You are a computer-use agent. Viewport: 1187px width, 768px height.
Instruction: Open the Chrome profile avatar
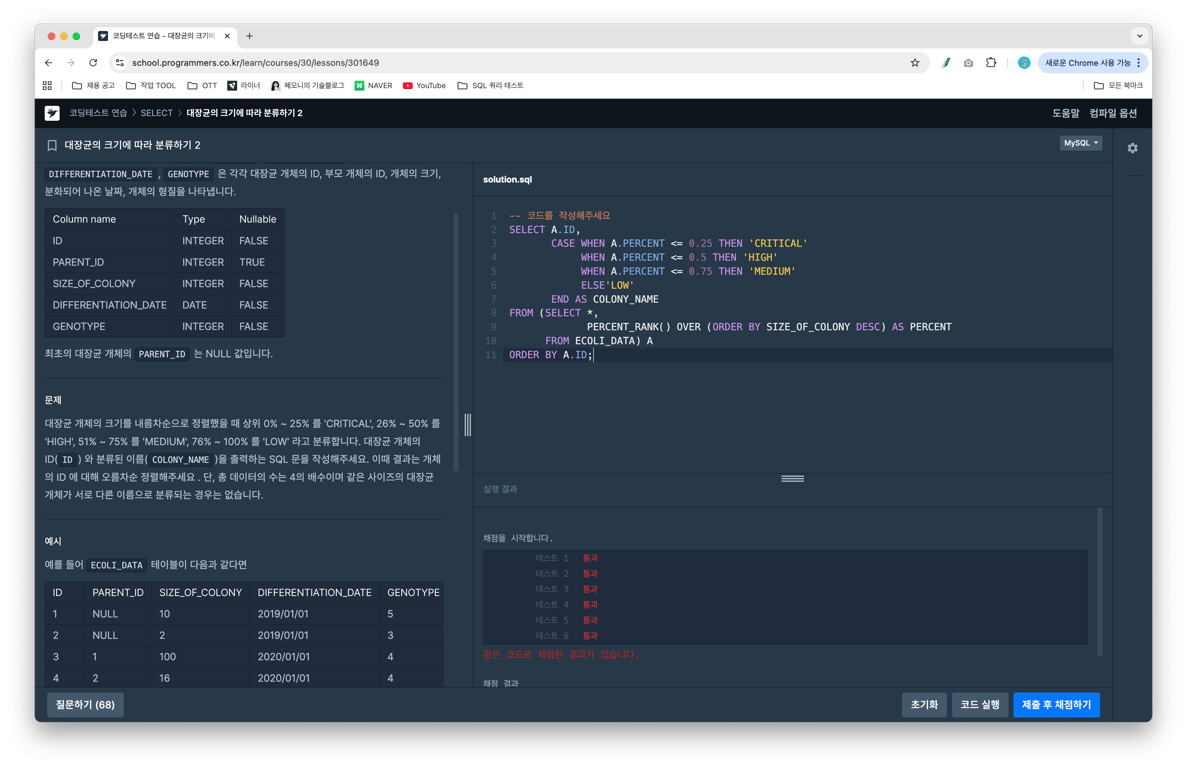click(1023, 63)
